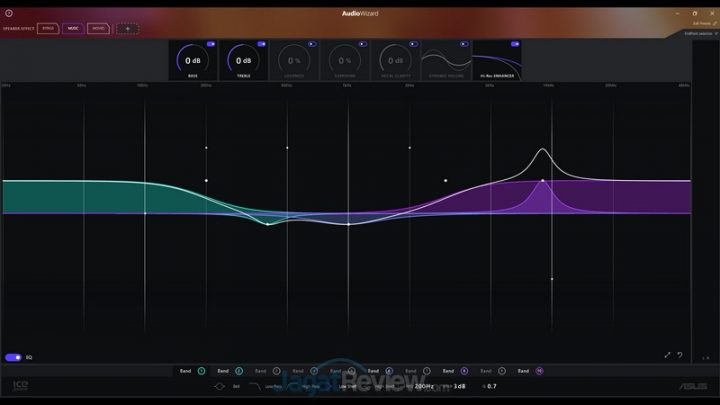Select EQ Band 2 circle icon
720x405 pixels.
coord(239,371)
